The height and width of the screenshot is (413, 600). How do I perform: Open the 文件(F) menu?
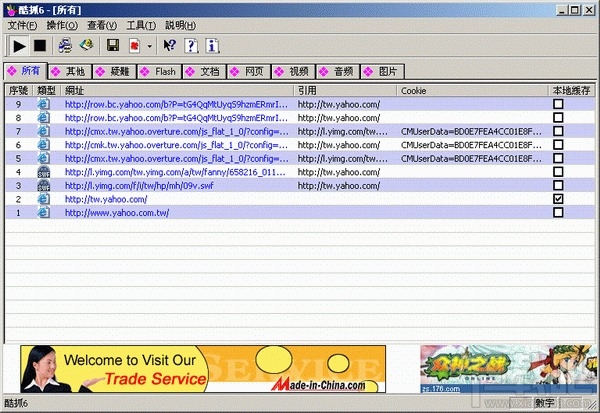[22, 25]
